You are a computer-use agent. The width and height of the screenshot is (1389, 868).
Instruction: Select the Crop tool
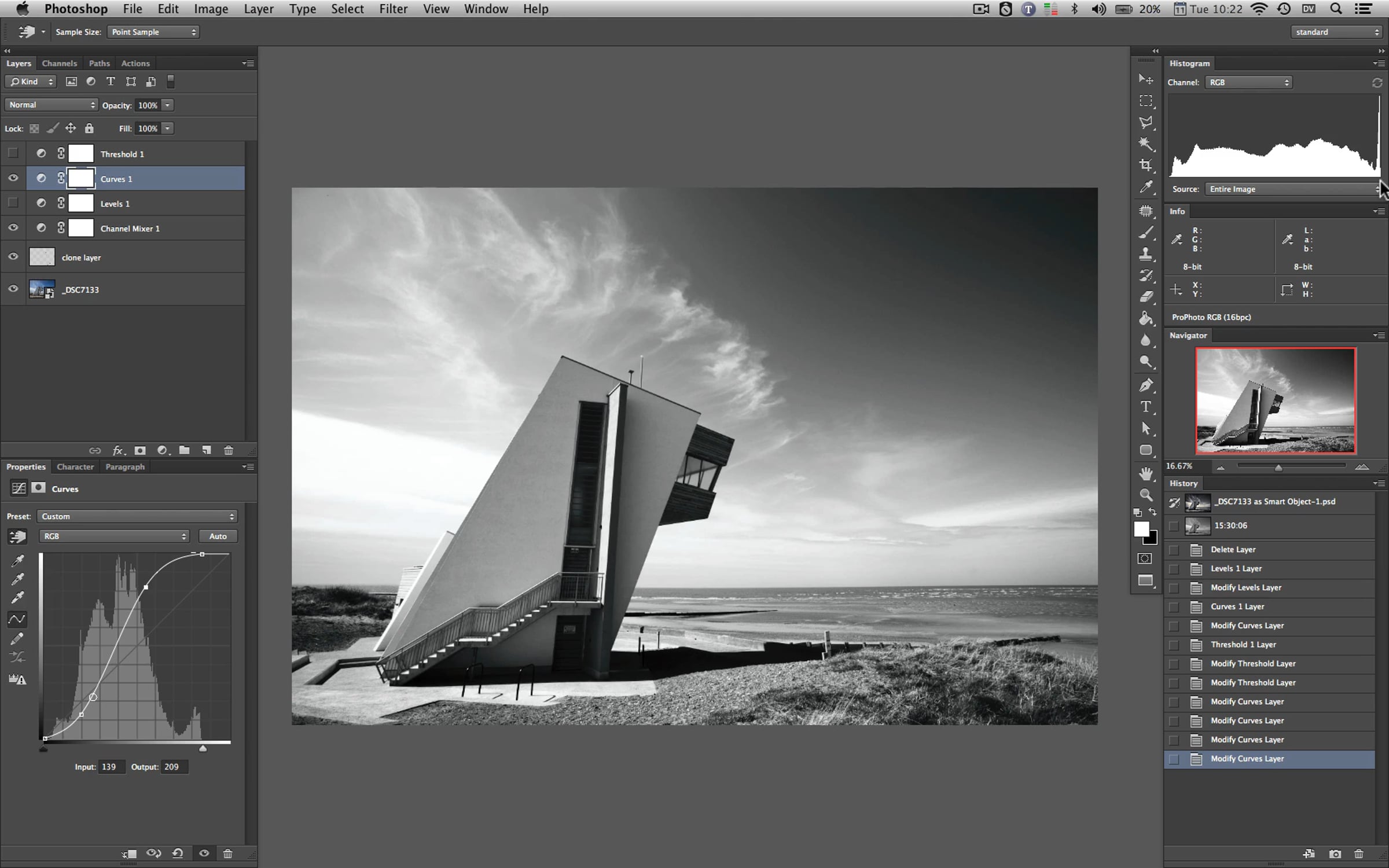pyautogui.click(x=1145, y=165)
